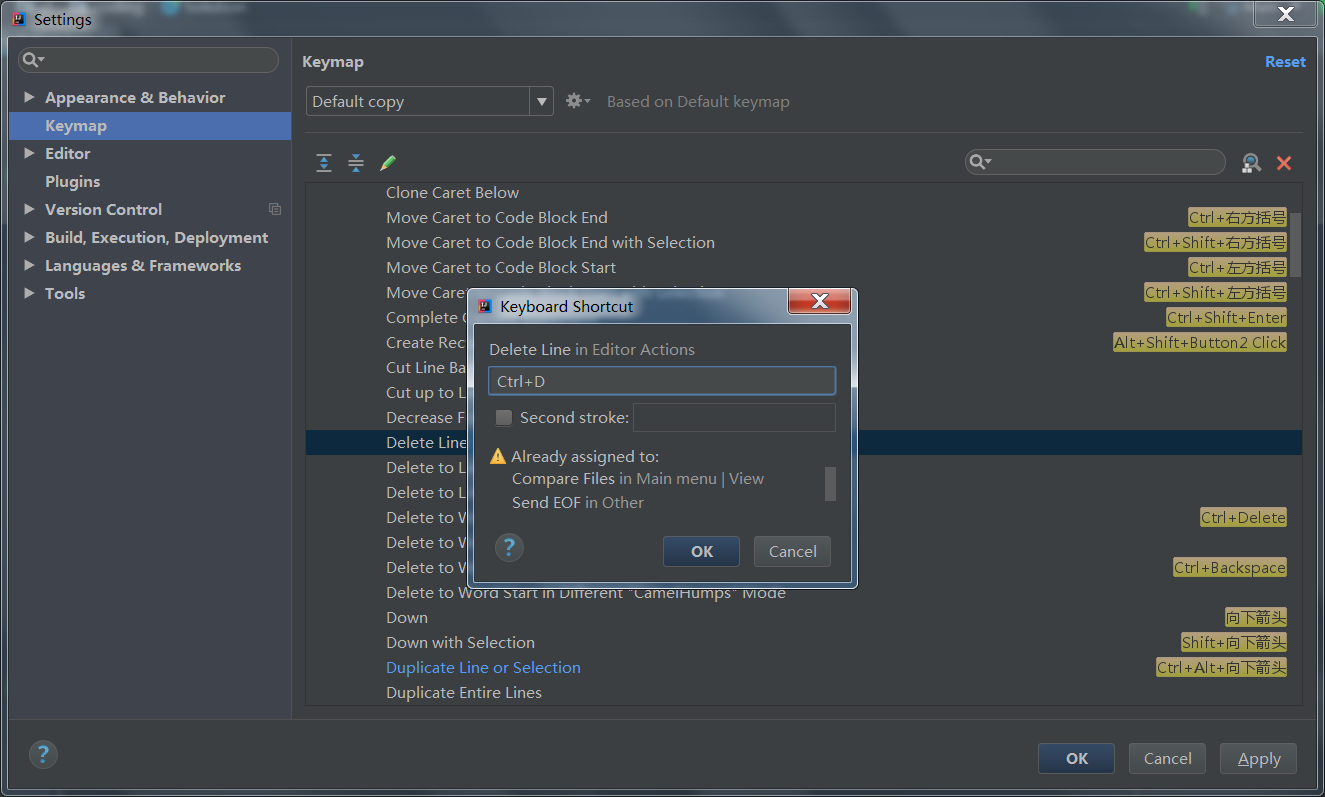This screenshot has width=1325, height=797.
Task: Click the Ctrl+Shift+Enter shortcut label
Action: coord(1226,317)
